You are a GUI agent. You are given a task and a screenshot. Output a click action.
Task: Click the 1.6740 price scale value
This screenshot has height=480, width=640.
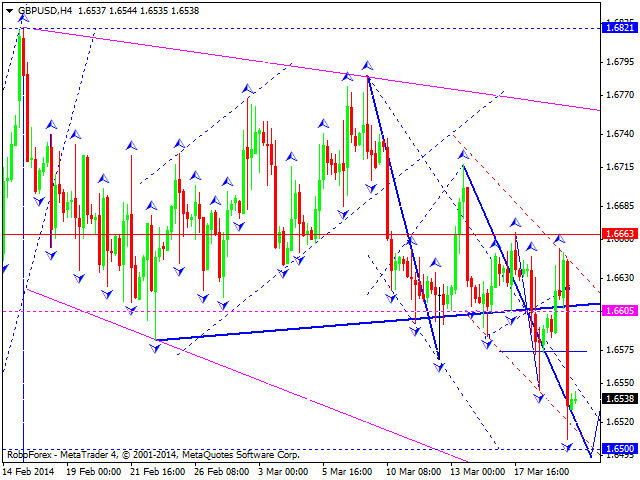pos(620,134)
